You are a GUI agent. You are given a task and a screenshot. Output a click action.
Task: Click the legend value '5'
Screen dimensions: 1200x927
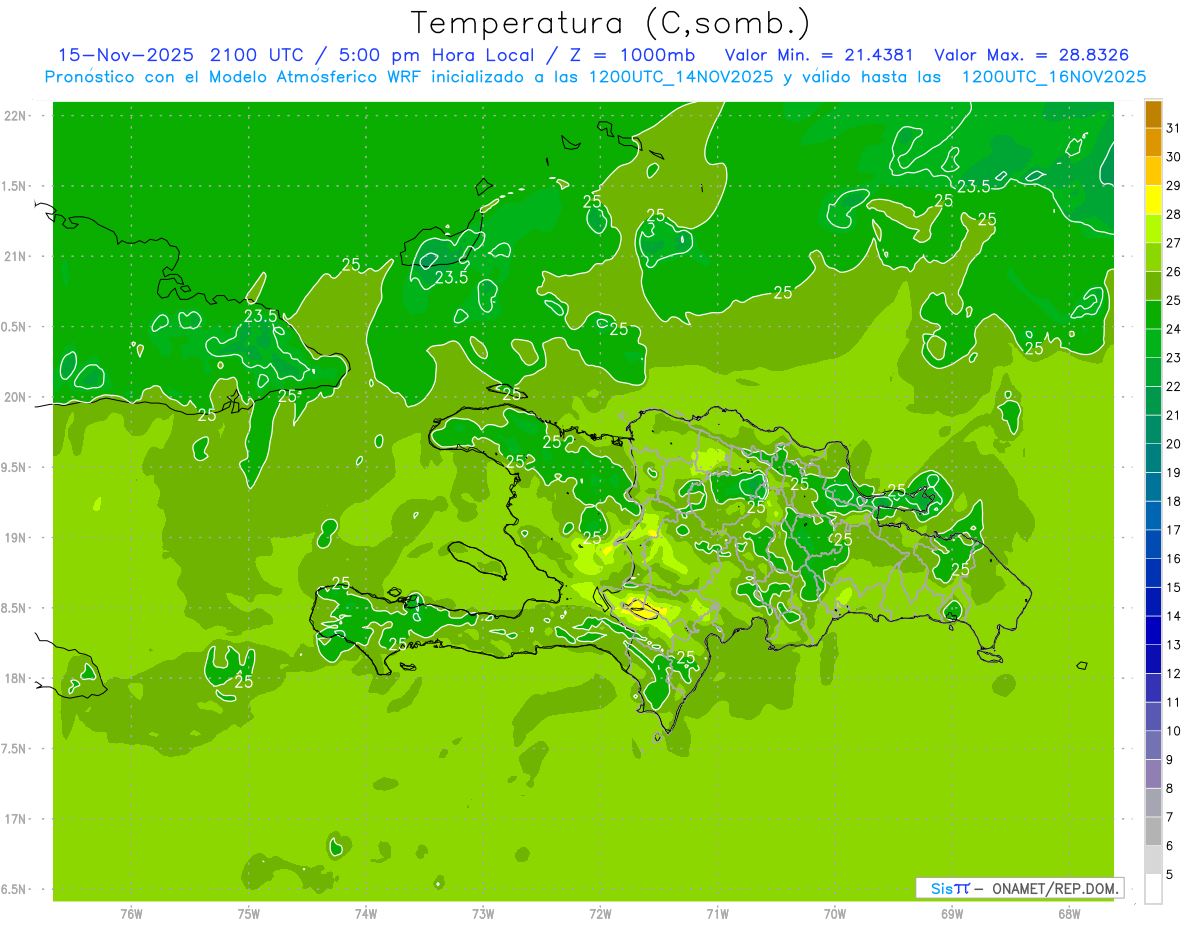pos(1170,874)
